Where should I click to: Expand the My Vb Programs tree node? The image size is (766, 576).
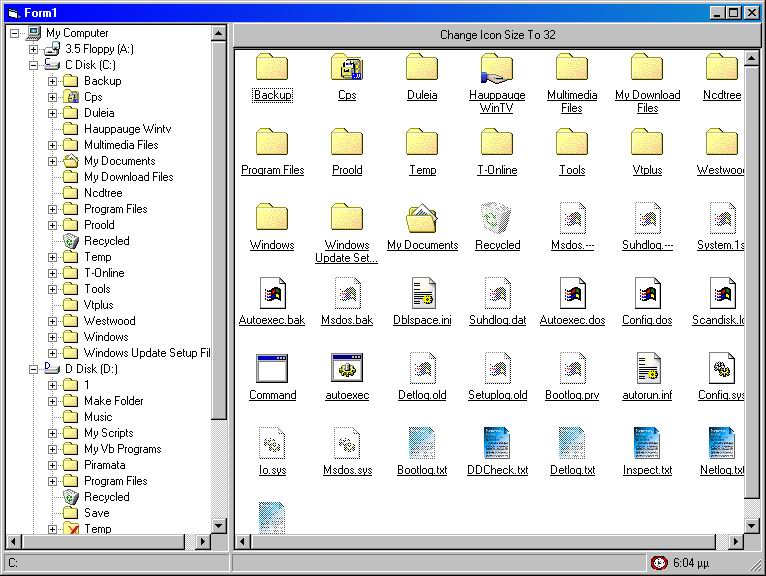[x=52, y=449]
